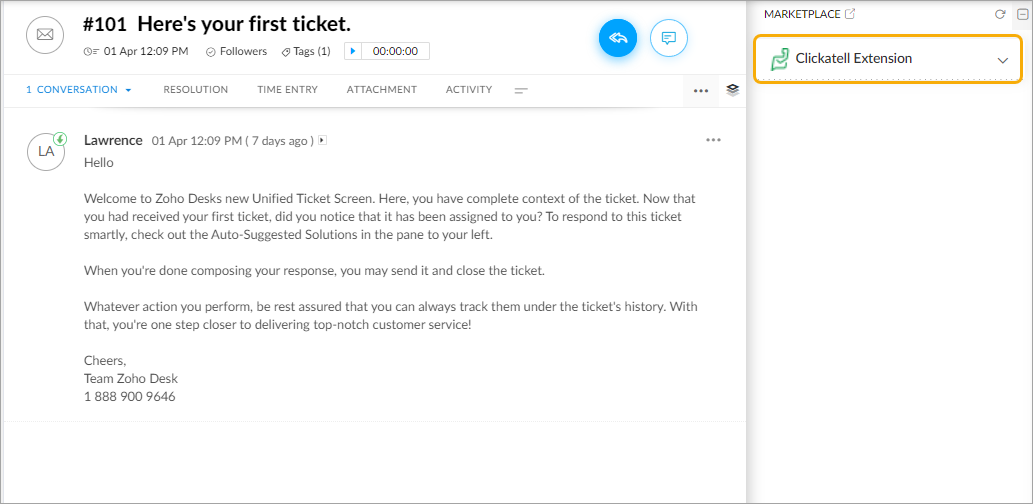Click the LA avatar of Lawrence
The width and height of the screenshot is (1033, 504).
coord(45,152)
